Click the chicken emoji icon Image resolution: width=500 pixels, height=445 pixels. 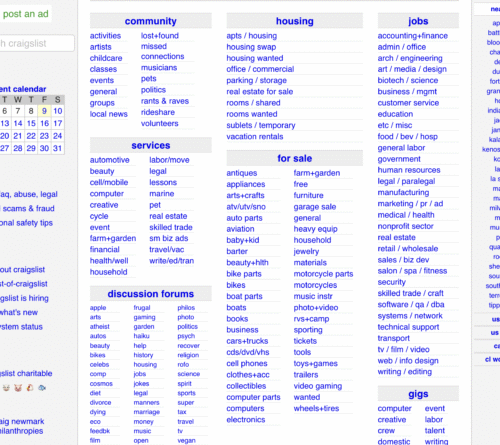click(30, 388)
